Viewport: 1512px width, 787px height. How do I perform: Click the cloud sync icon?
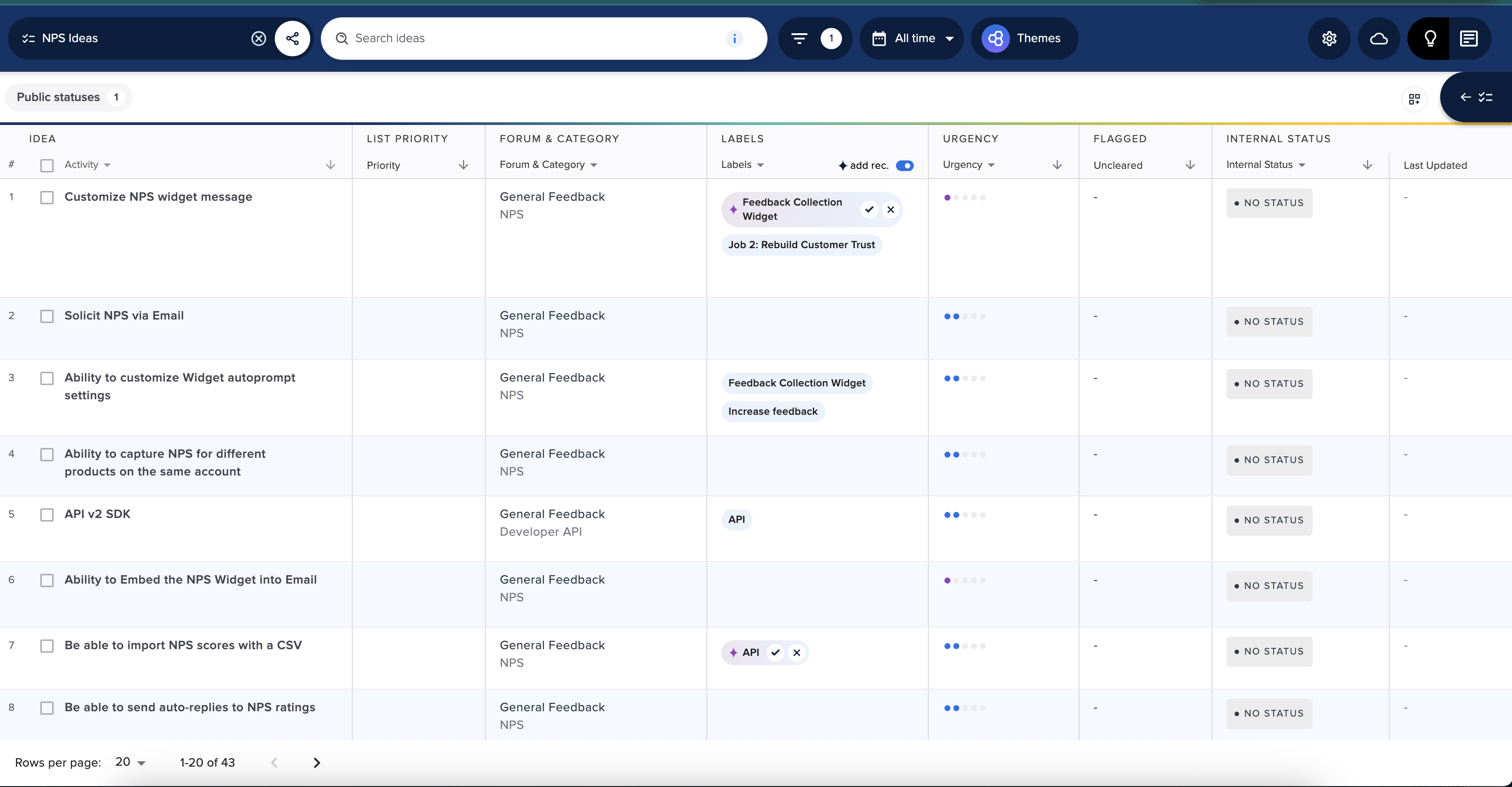(1378, 38)
